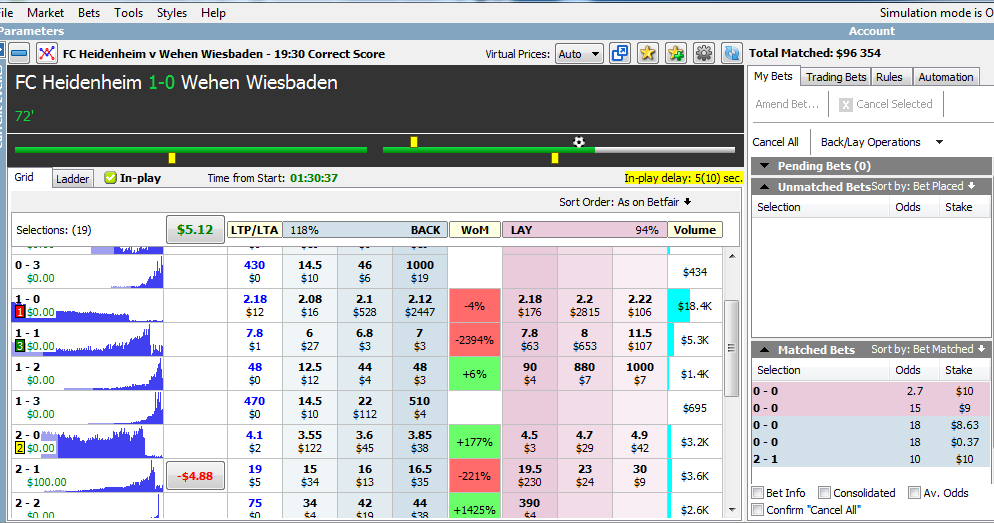994x523 pixels.
Task: Open the Rules tab
Action: tap(889, 77)
